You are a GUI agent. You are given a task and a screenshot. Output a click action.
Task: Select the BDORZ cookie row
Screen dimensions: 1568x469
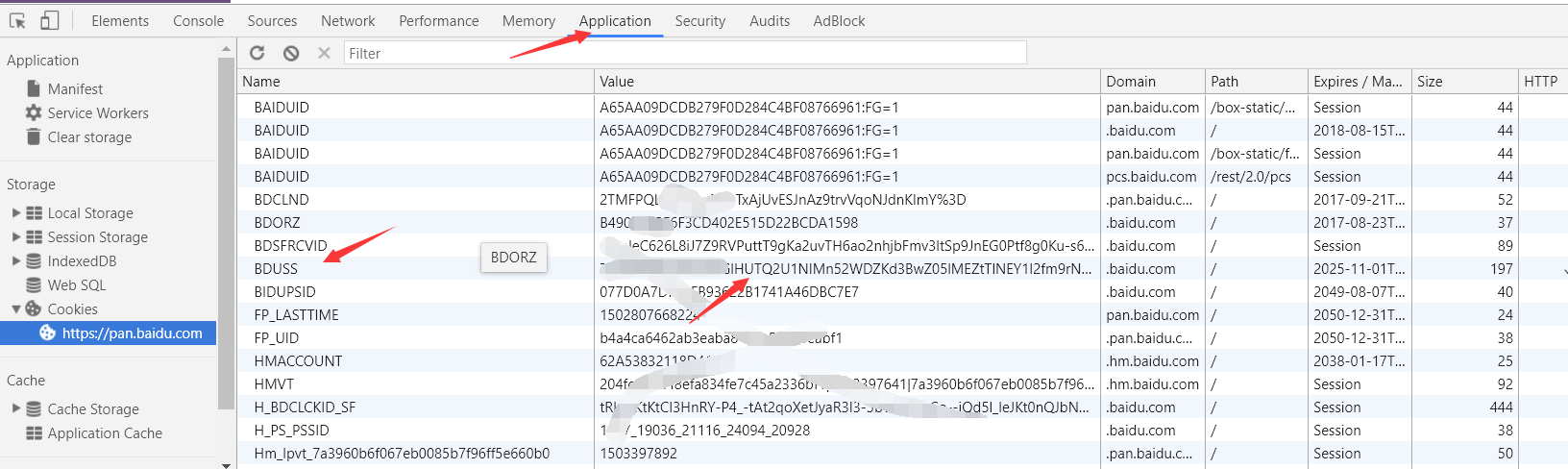point(902,223)
